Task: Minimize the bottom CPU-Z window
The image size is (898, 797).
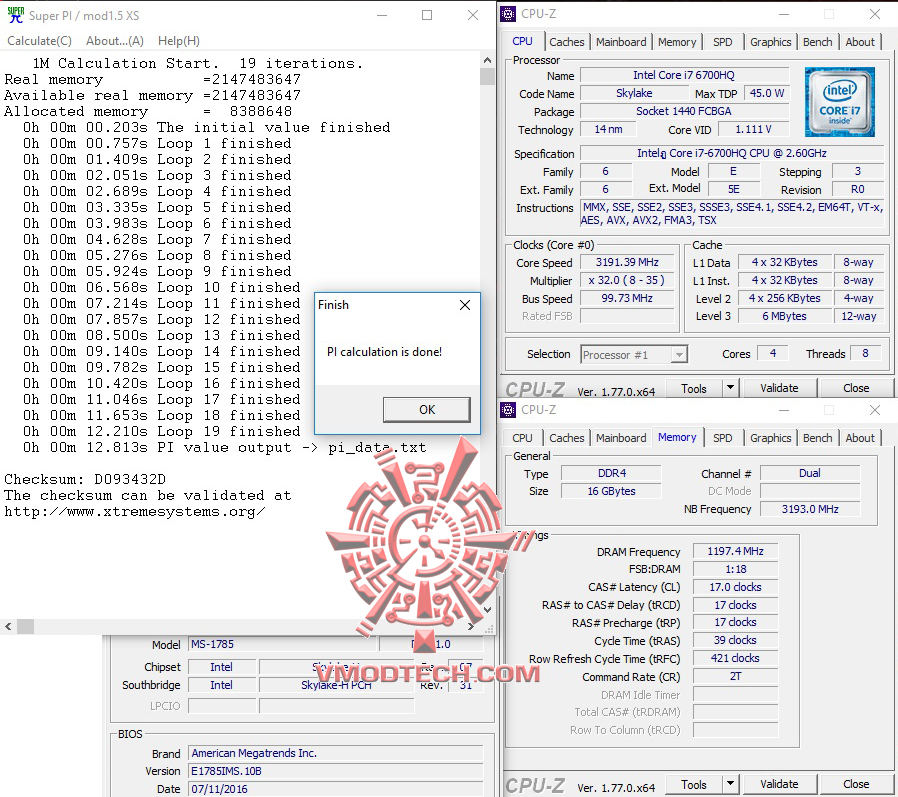Action: pyautogui.click(x=784, y=410)
